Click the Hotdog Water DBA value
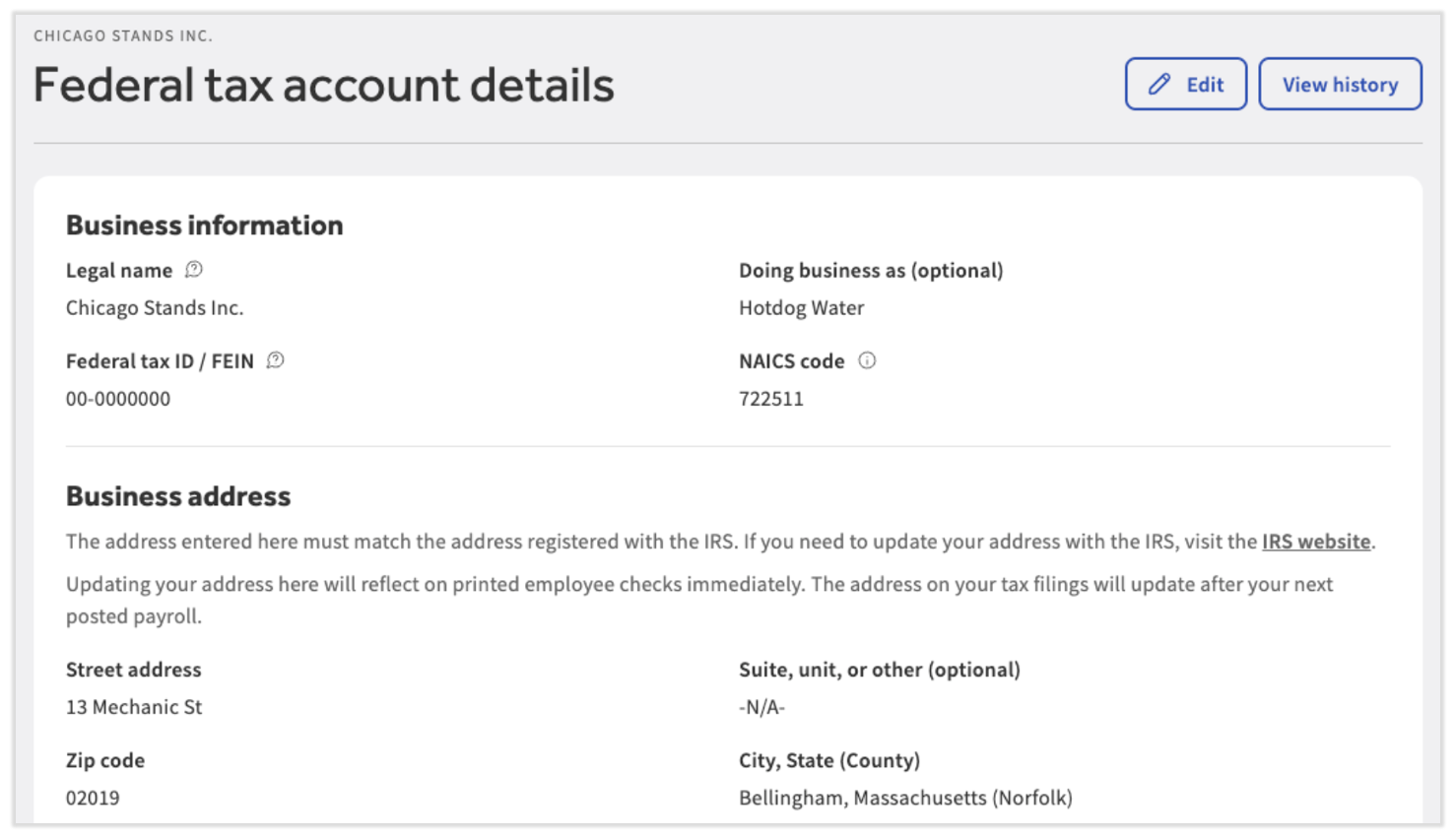The image size is (1456, 839). (801, 308)
